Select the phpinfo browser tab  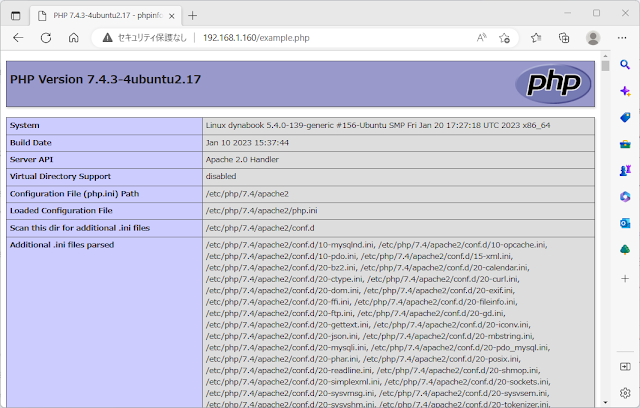(x=105, y=16)
